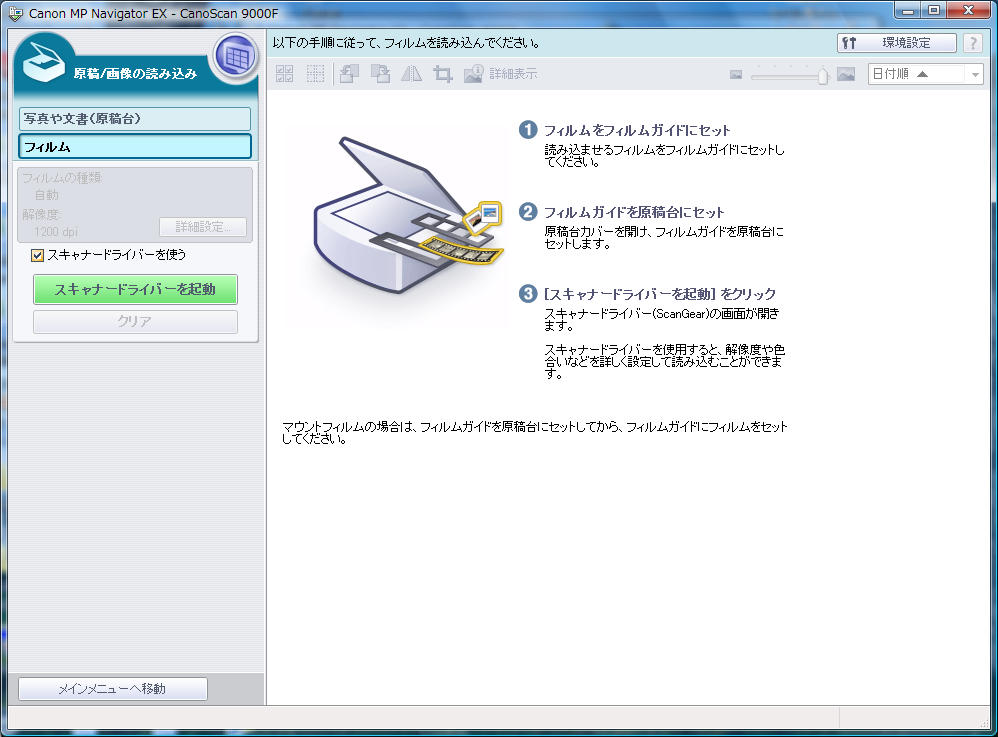Click the 1200 dpi resolution value
998x737 pixels.
pyautogui.click(x=56, y=232)
